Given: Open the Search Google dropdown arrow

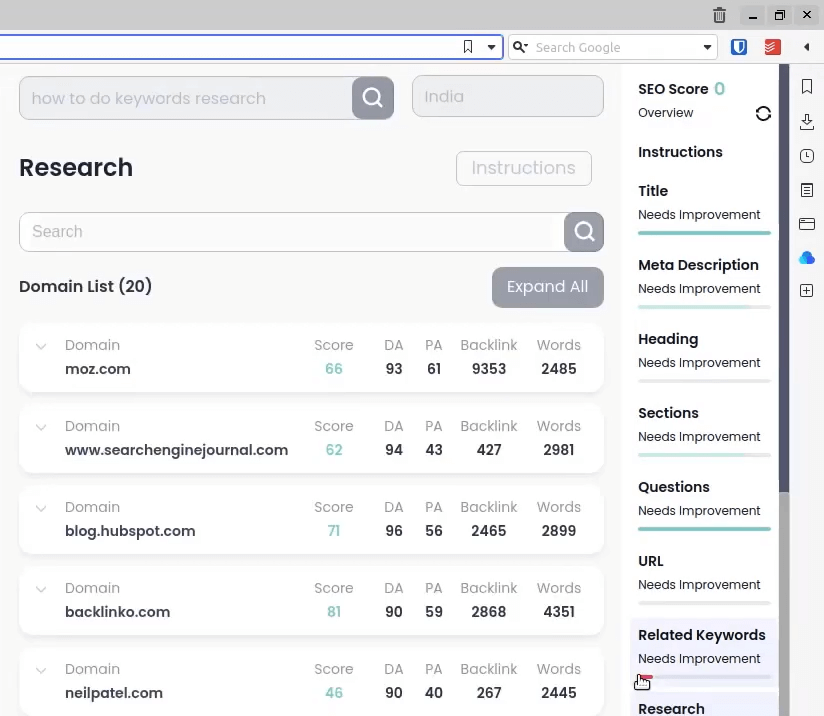Looking at the screenshot, I should pos(707,47).
